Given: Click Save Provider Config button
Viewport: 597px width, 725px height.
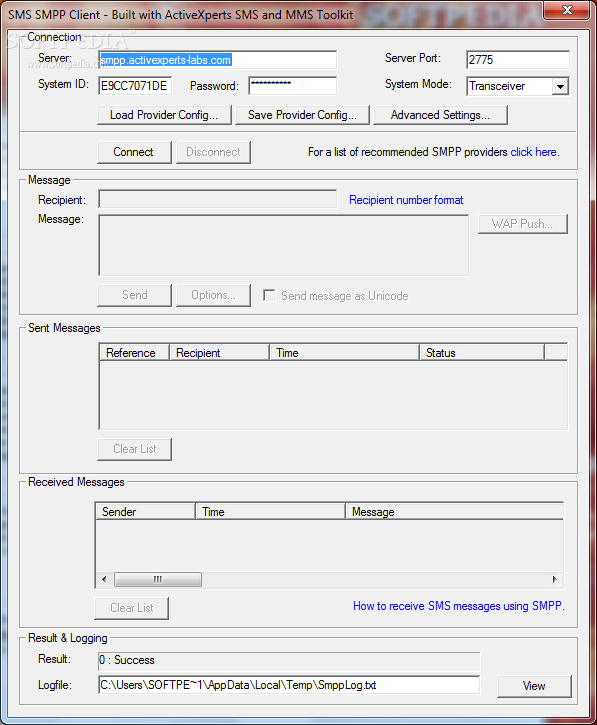Looking at the screenshot, I should tap(302, 115).
